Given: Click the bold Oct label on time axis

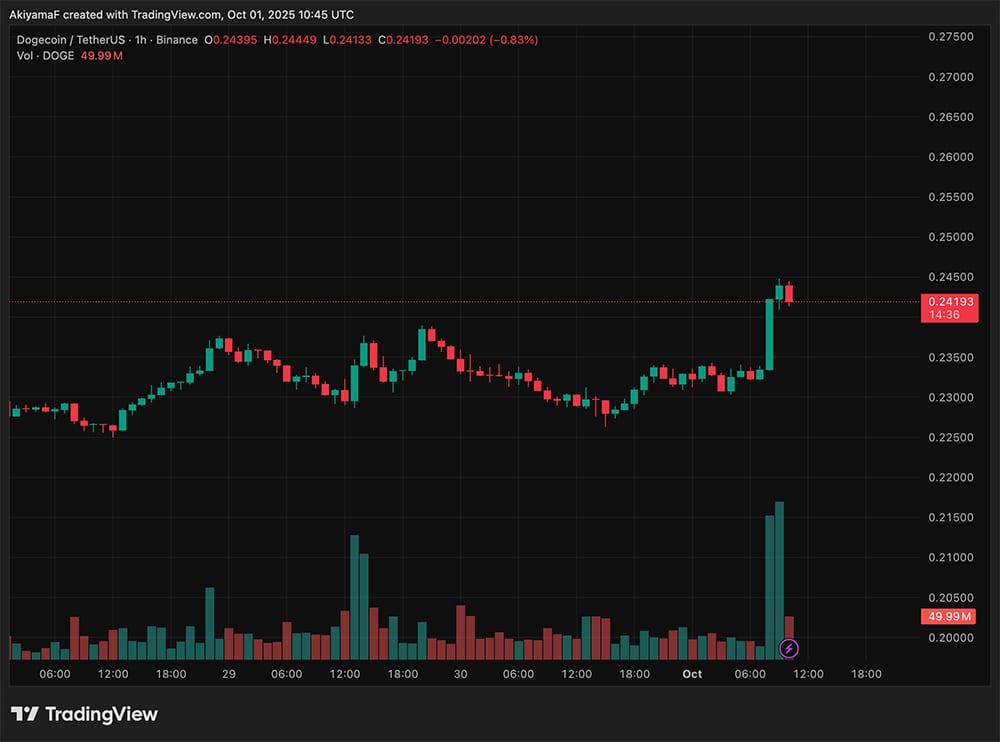Looking at the screenshot, I should (692, 674).
